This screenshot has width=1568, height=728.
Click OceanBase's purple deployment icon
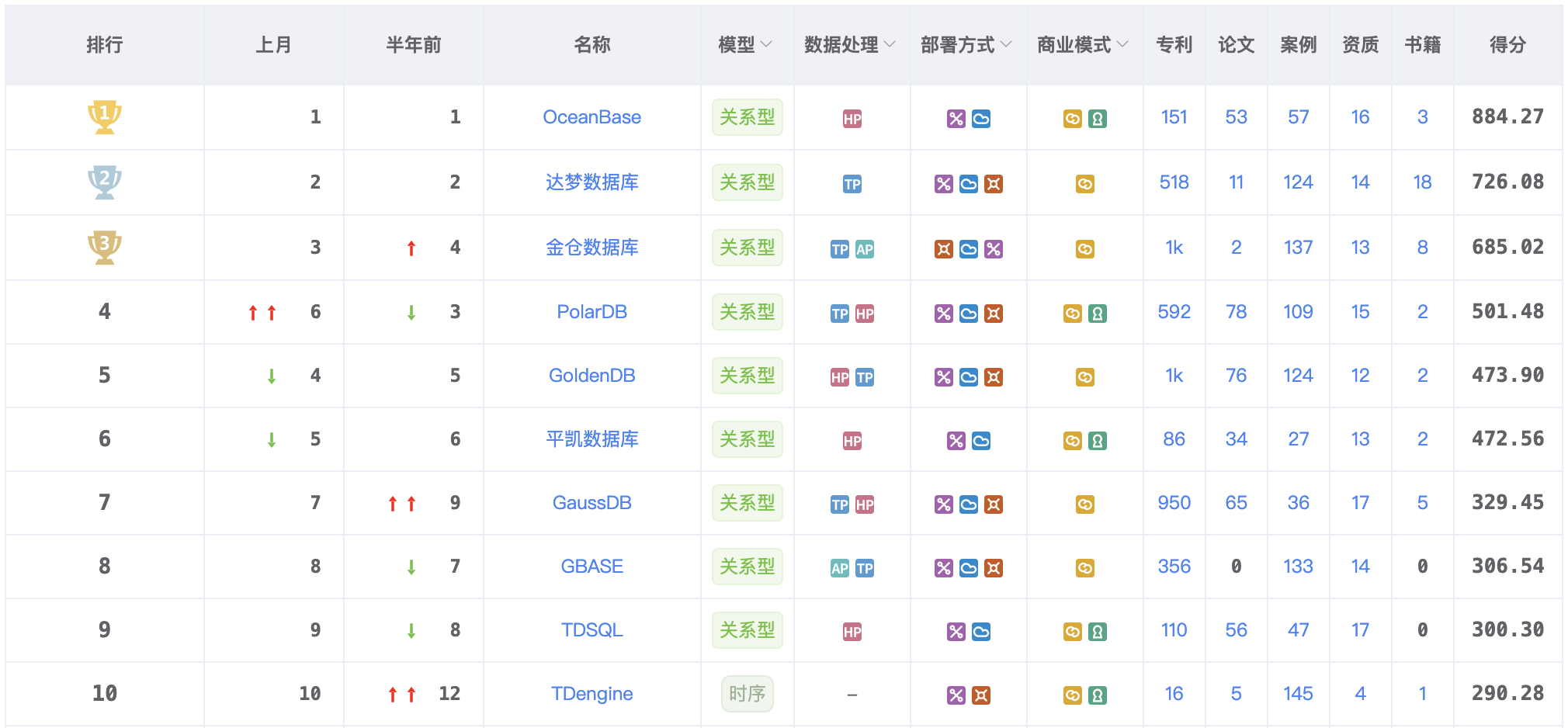click(x=956, y=119)
